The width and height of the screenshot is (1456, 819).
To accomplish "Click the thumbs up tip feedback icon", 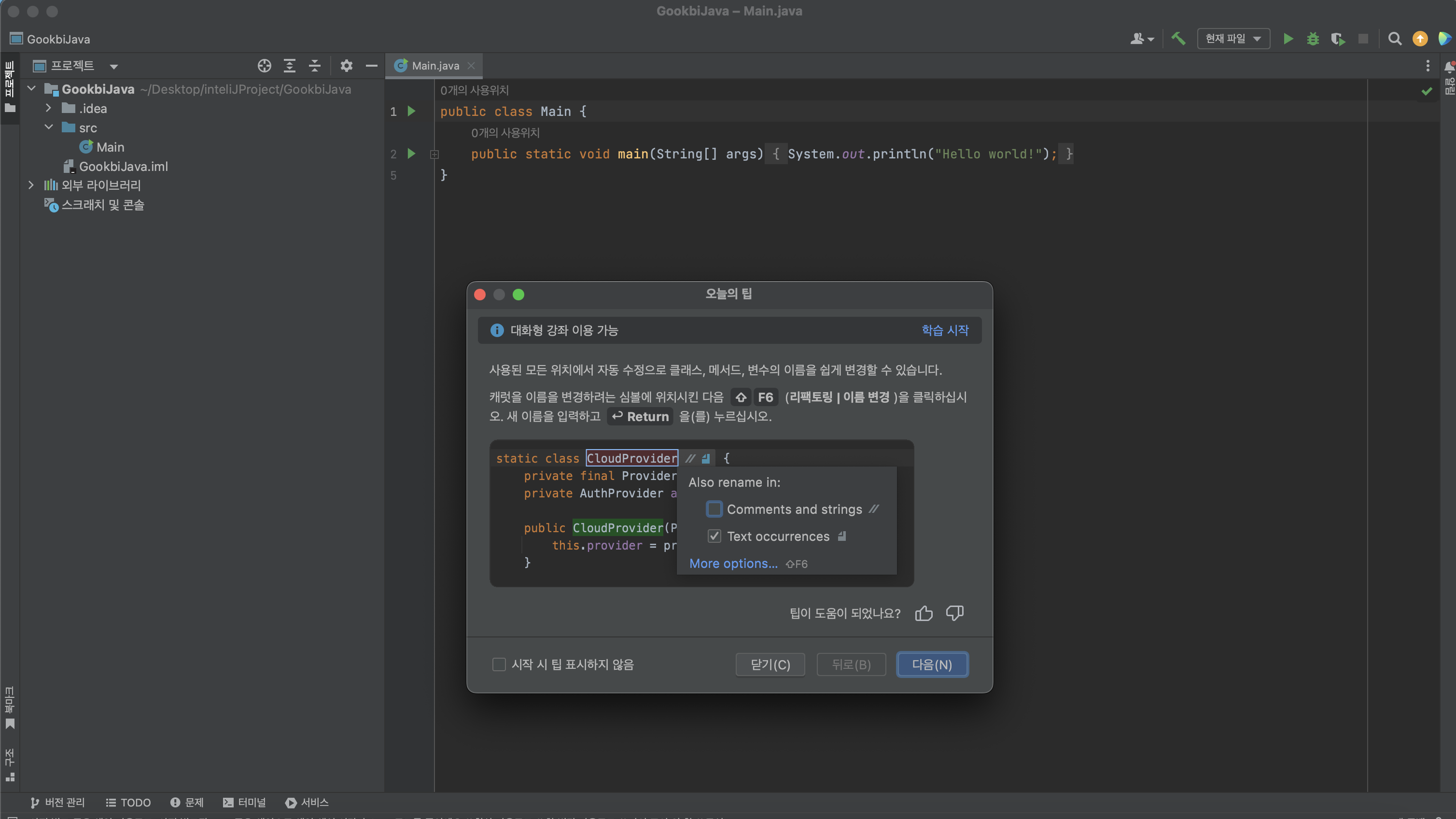I will pyautogui.click(x=924, y=613).
